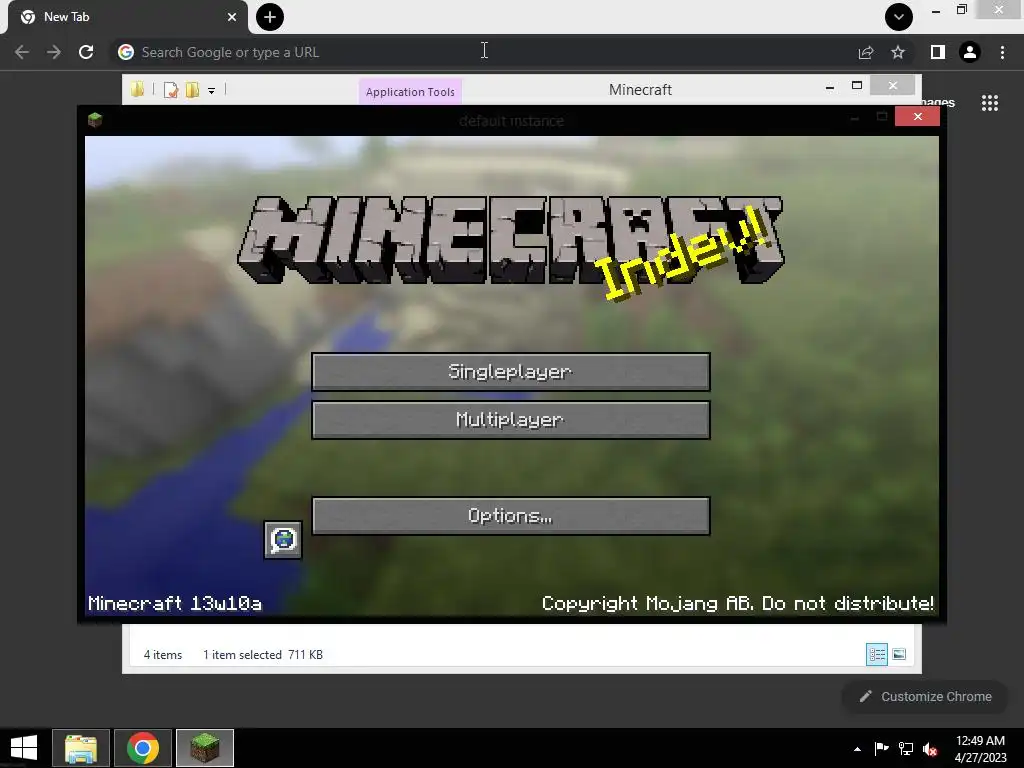
Task: Open Chrome three-dot menu
Action: click(1002, 52)
